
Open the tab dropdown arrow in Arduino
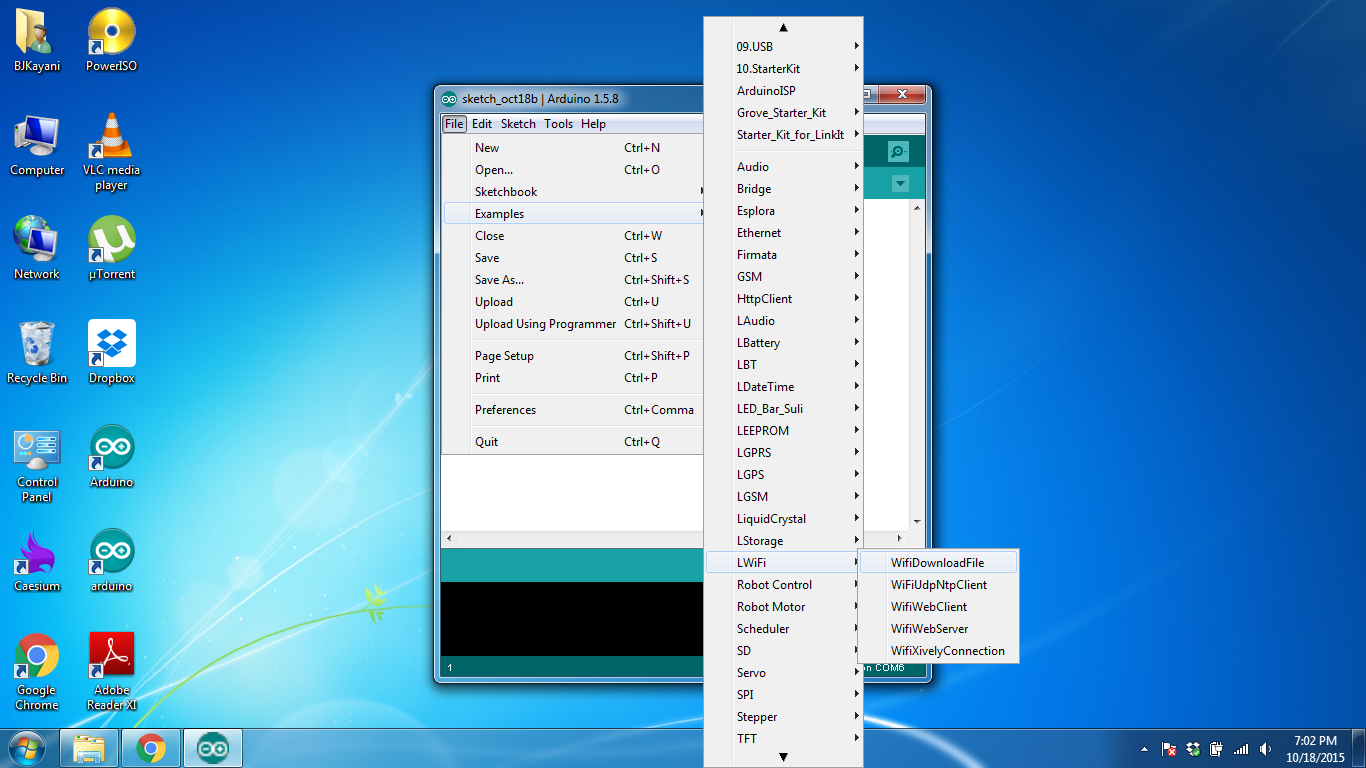(x=900, y=184)
